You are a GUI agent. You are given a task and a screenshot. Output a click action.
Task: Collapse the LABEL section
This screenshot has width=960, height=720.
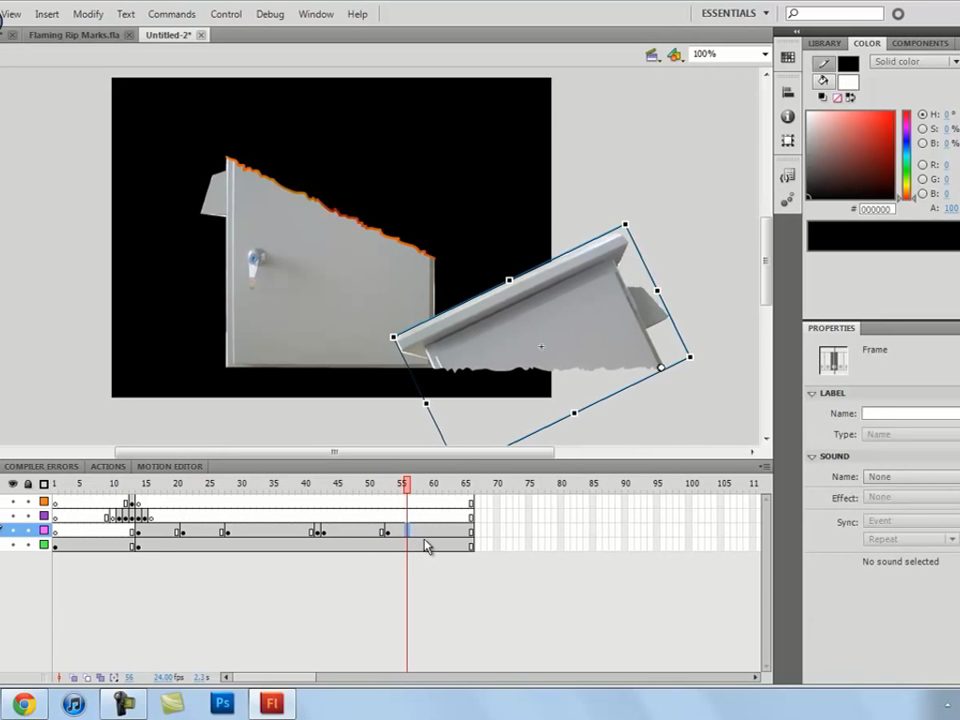click(812, 394)
